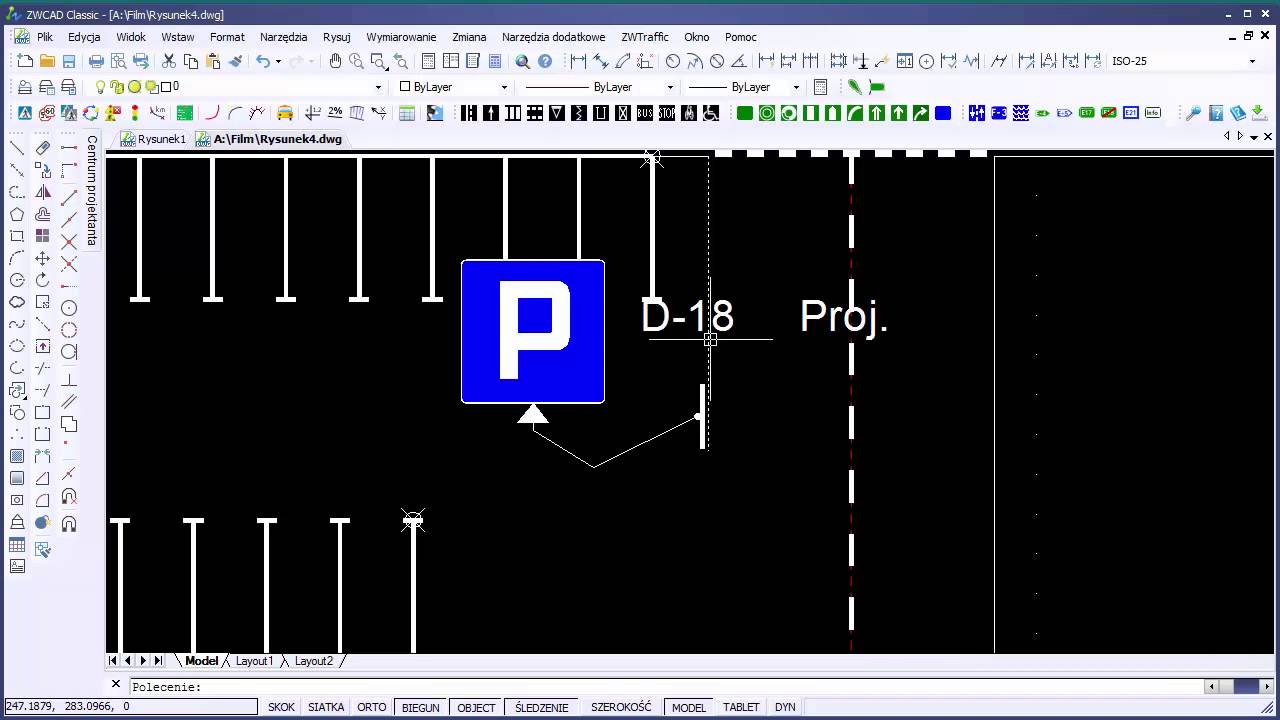This screenshot has height=720, width=1280.
Task: Open the ByLayer lineweight dropdown
Action: click(x=796, y=87)
